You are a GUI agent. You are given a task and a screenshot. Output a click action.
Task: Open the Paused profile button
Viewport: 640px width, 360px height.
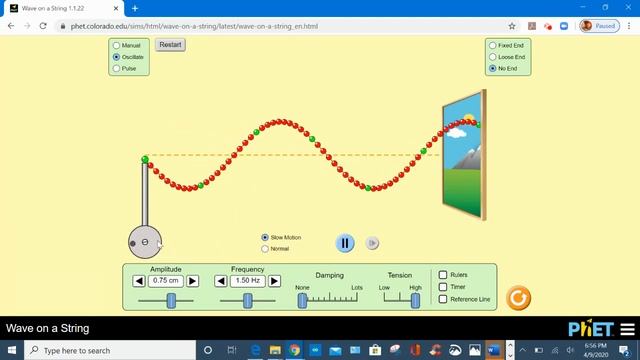(600, 26)
